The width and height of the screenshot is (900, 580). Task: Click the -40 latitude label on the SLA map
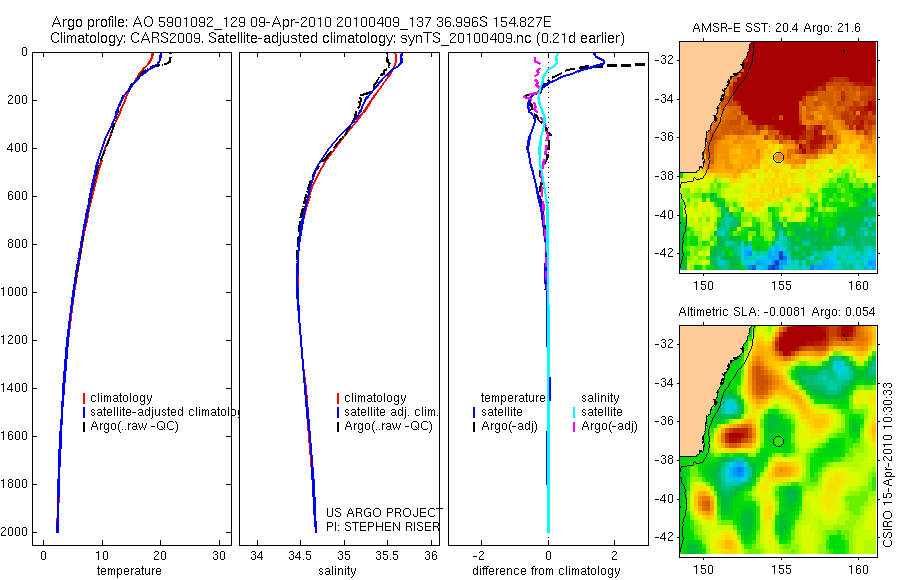(664, 498)
